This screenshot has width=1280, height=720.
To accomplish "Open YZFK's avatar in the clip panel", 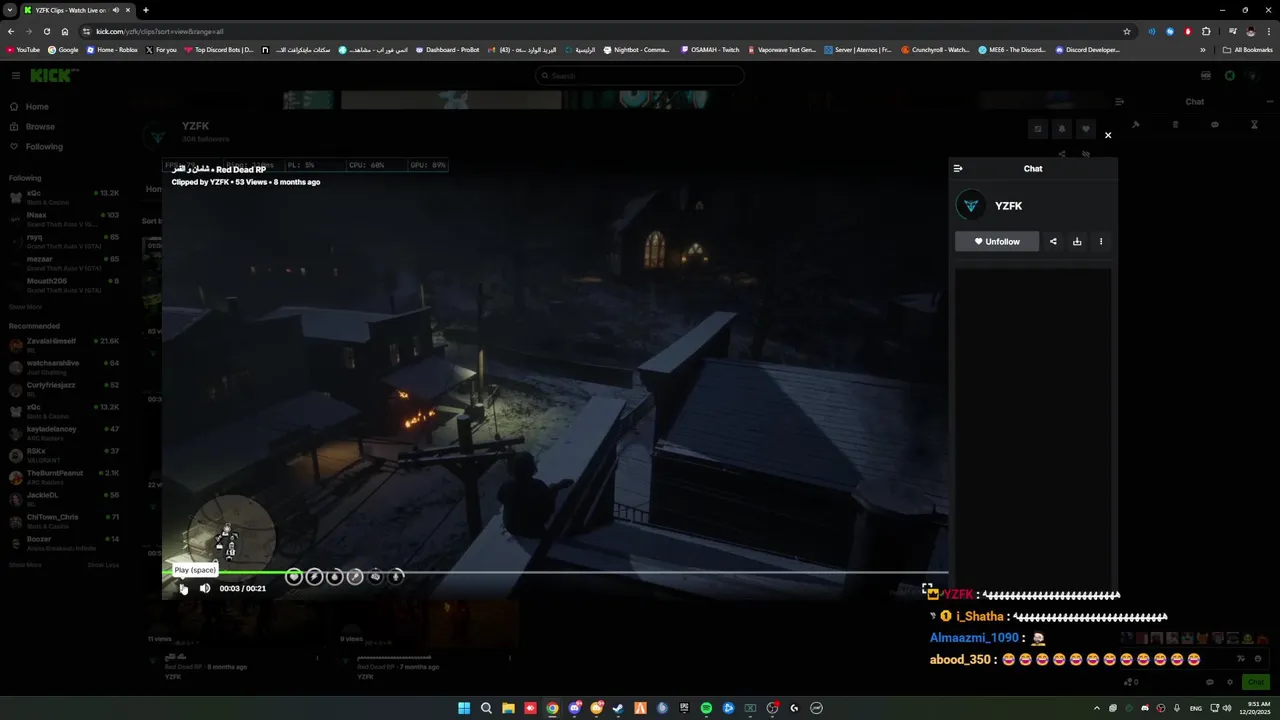I will coord(970,206).
